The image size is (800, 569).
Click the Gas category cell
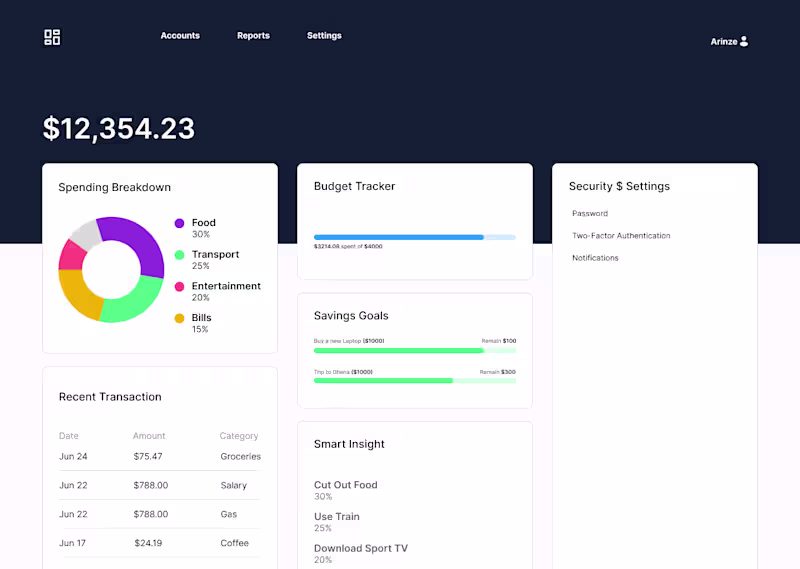tap(229, 514)
